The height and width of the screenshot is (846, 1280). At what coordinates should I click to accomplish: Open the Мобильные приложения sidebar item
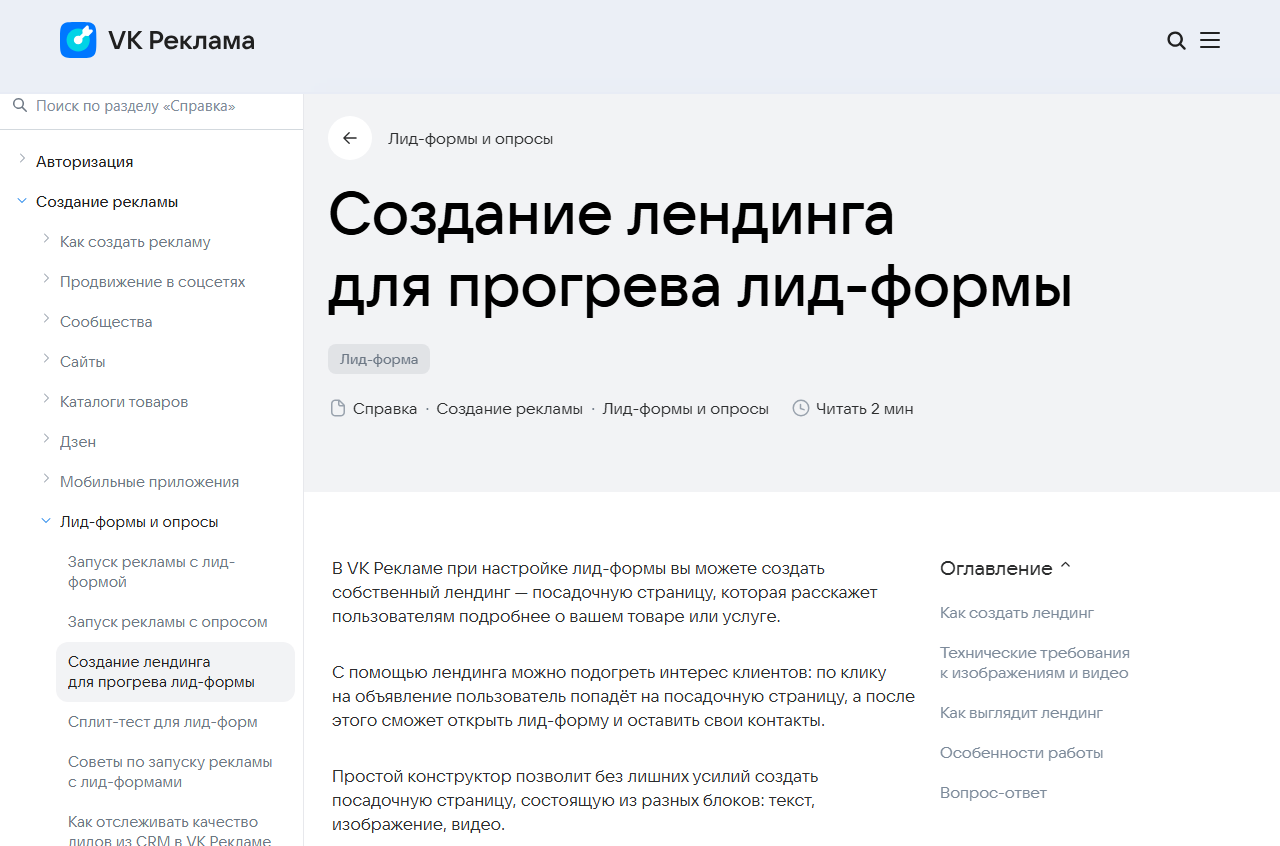pos(149,482)
